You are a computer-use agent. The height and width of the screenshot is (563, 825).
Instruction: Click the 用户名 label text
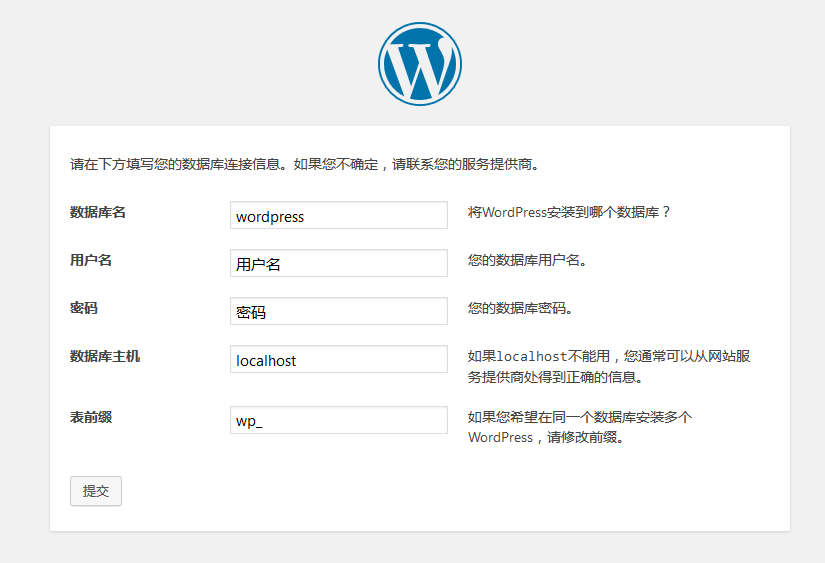click(91, 260)
